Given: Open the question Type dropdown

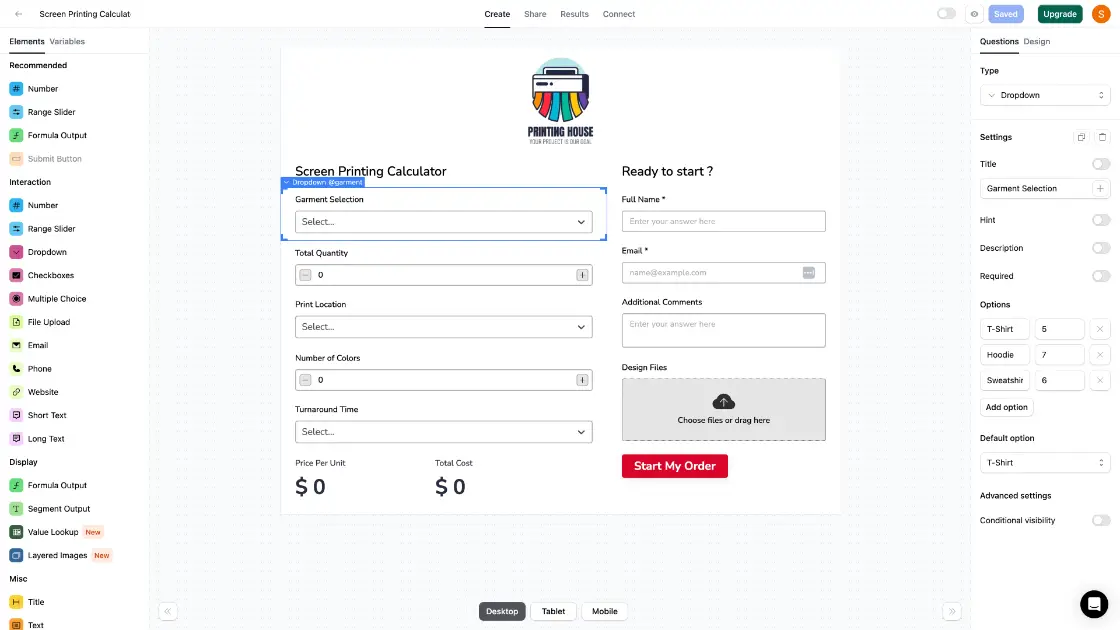Looking at the screenshot, I should (1044, 94).
